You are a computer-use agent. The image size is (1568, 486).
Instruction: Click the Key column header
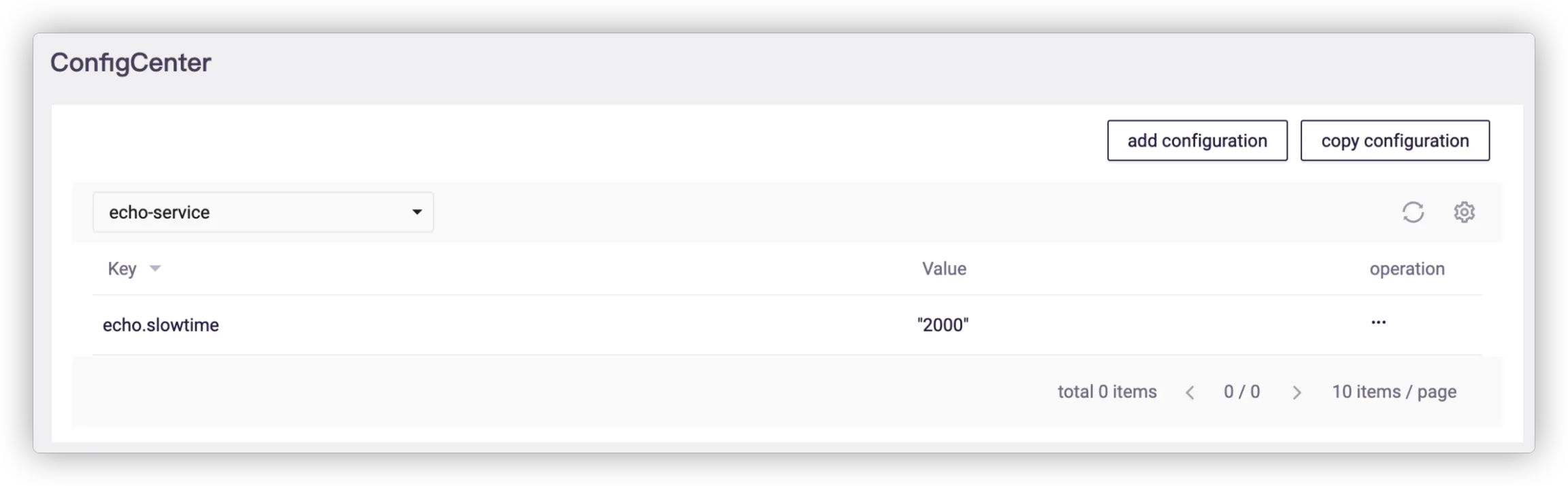coord(122,269)
